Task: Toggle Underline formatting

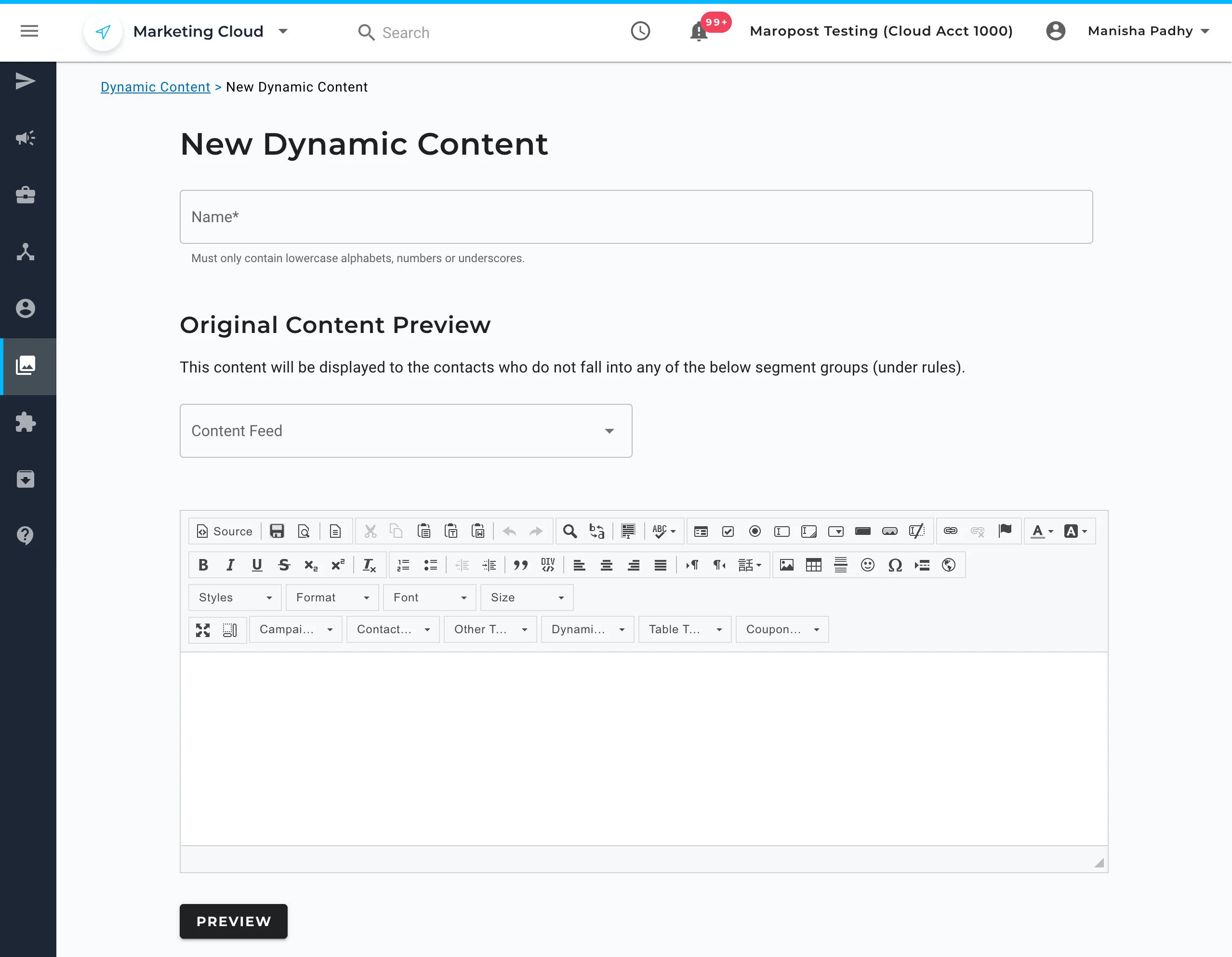Action: tap(257, 565)
